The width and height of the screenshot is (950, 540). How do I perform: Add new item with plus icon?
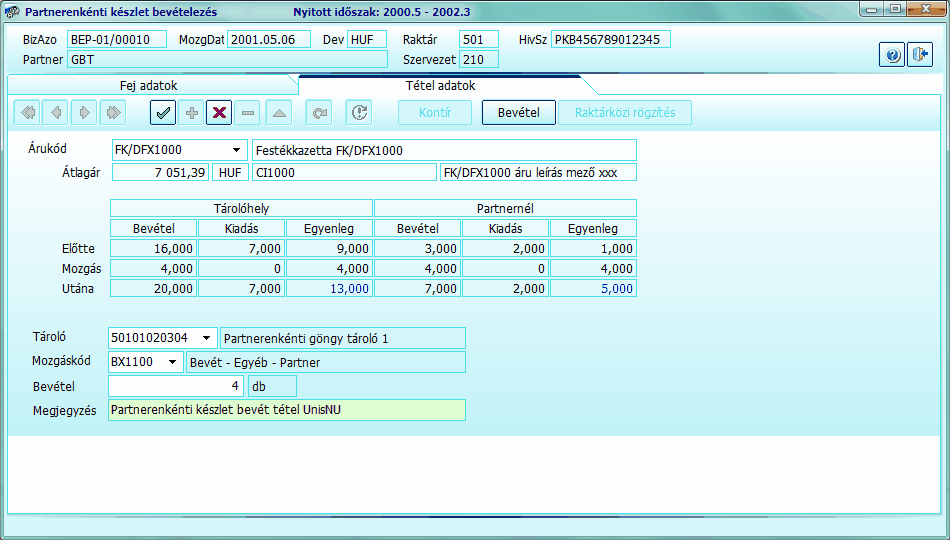point(191,113)
